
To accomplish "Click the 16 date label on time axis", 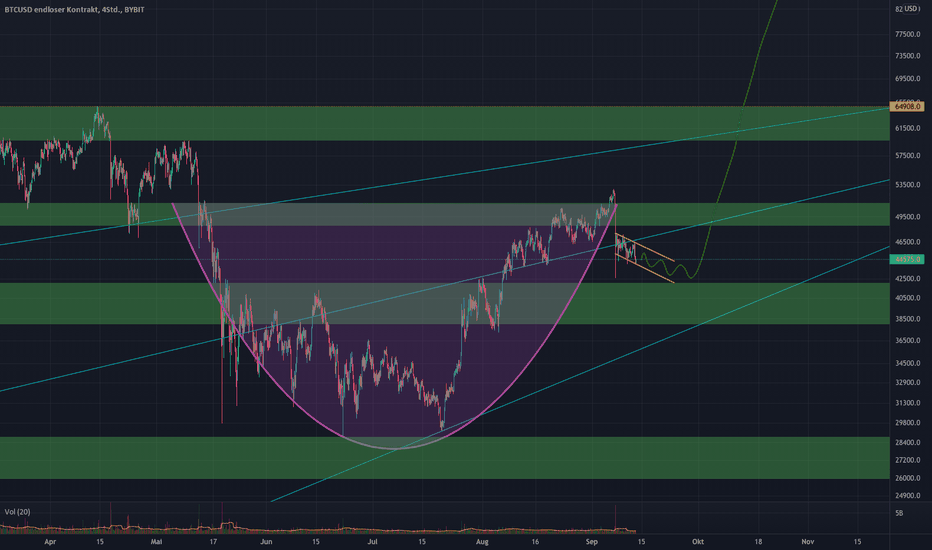I will click(536, 542).
